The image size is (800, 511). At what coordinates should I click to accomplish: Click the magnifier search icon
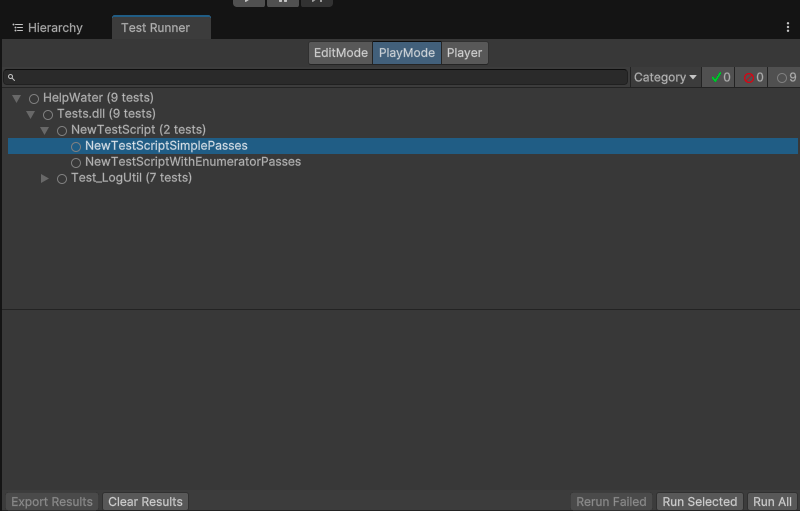pos(11,78)
